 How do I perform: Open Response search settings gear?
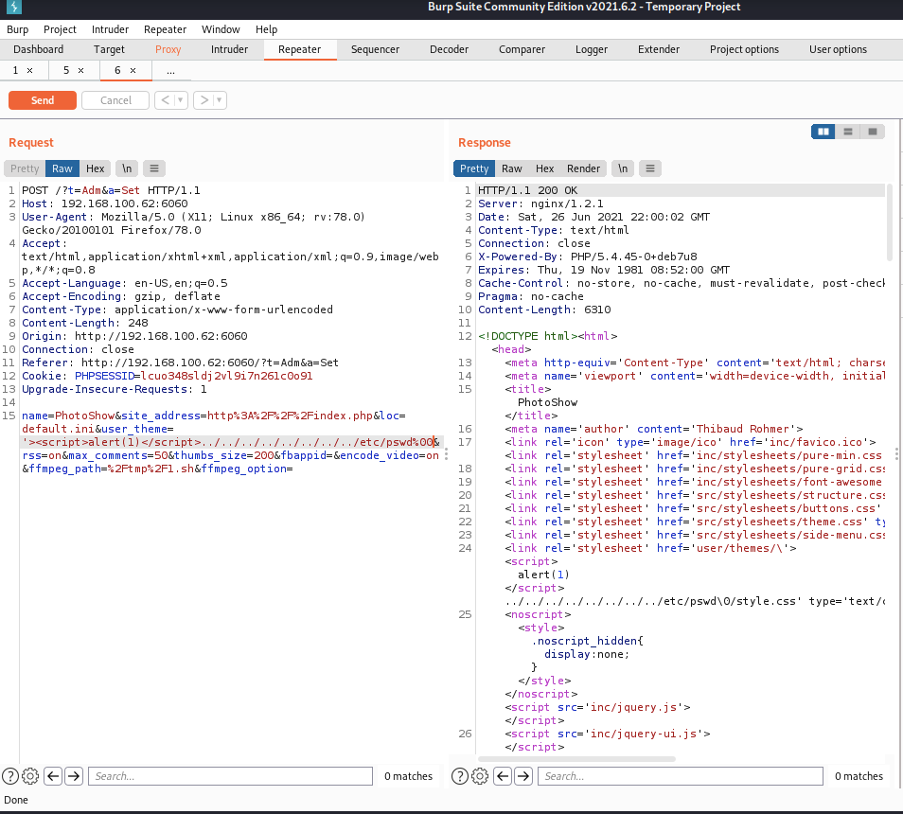pyautogui.click(x=480, y=776)
